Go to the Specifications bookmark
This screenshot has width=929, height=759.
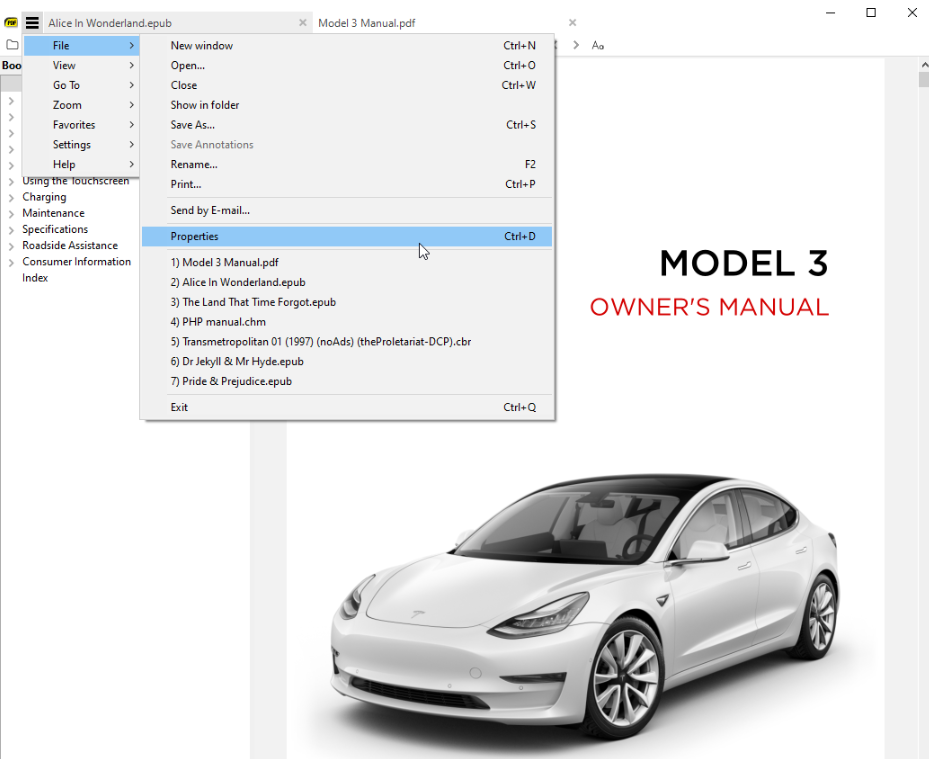point(55,229)
